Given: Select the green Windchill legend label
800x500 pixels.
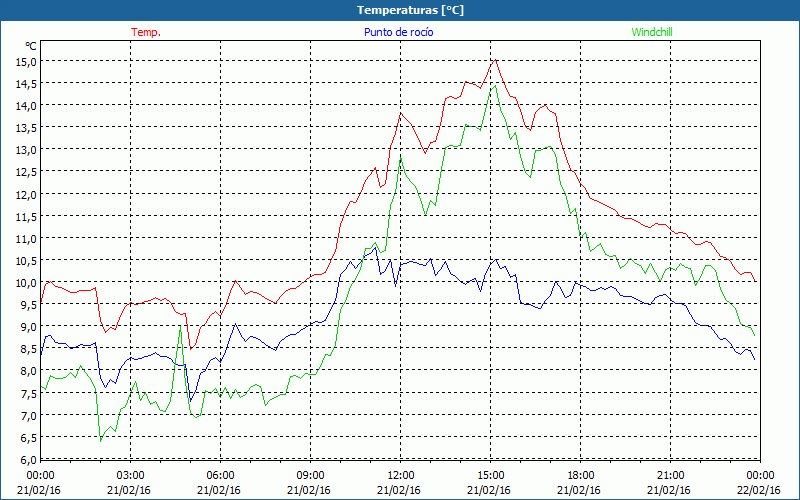Looking at the screenshot, I should (652, 32).
